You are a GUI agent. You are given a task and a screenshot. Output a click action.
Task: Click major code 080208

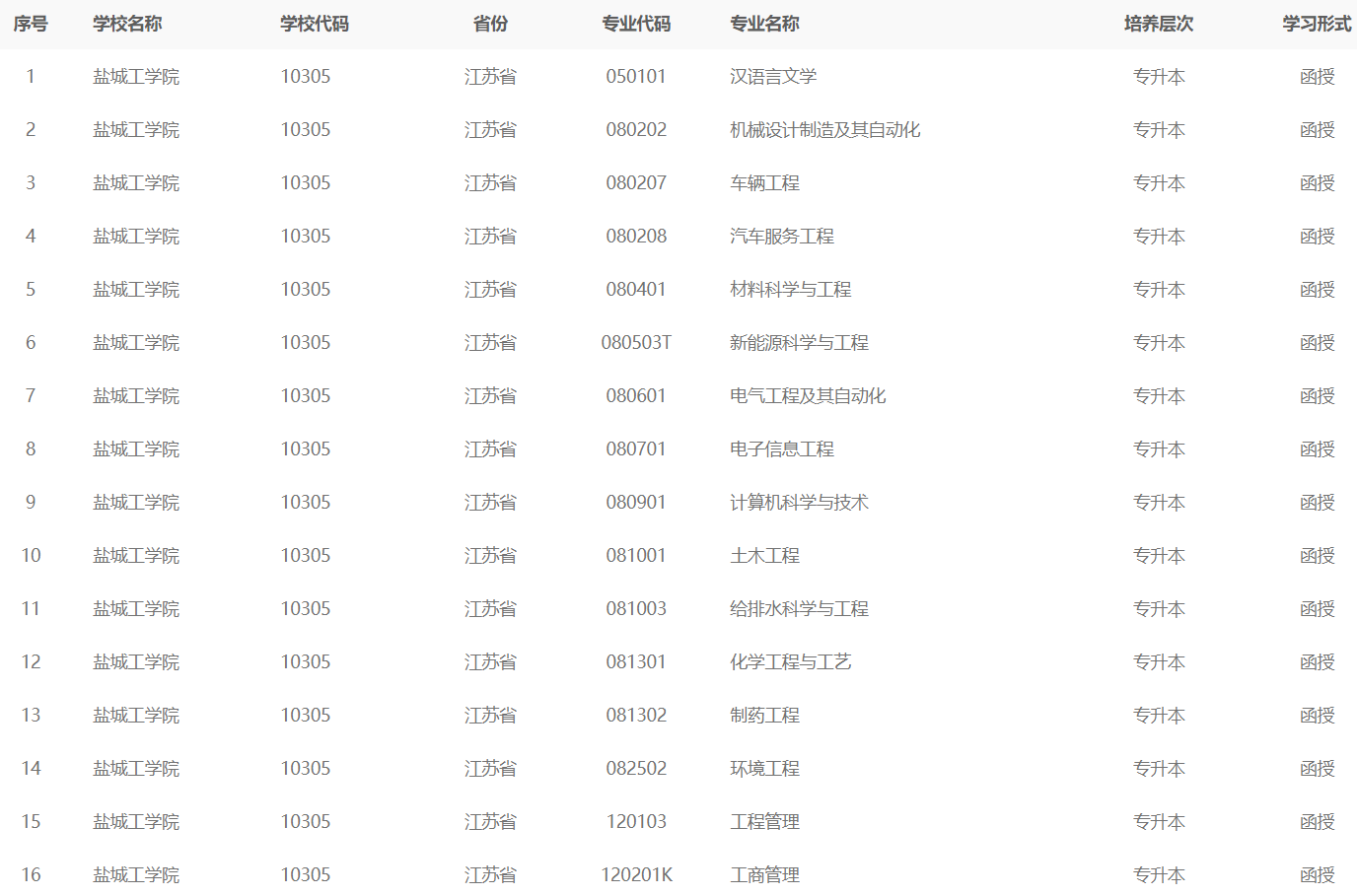click(x=636, y=237)
